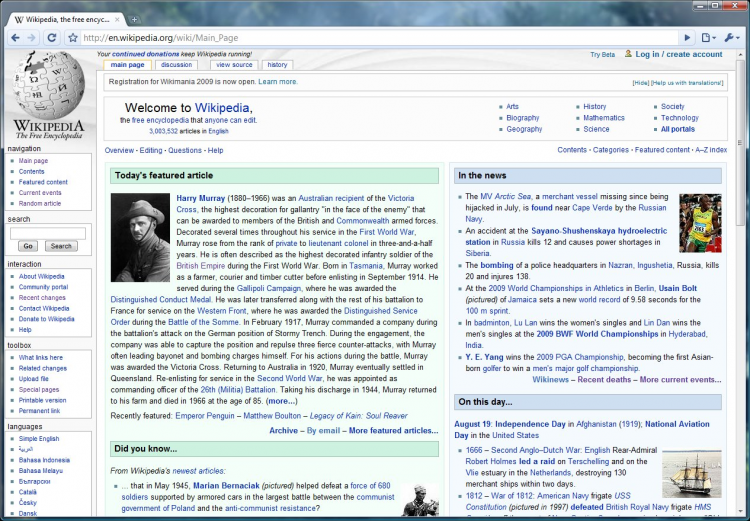Open the history tab
750x521 pixels.
(277, 65)
